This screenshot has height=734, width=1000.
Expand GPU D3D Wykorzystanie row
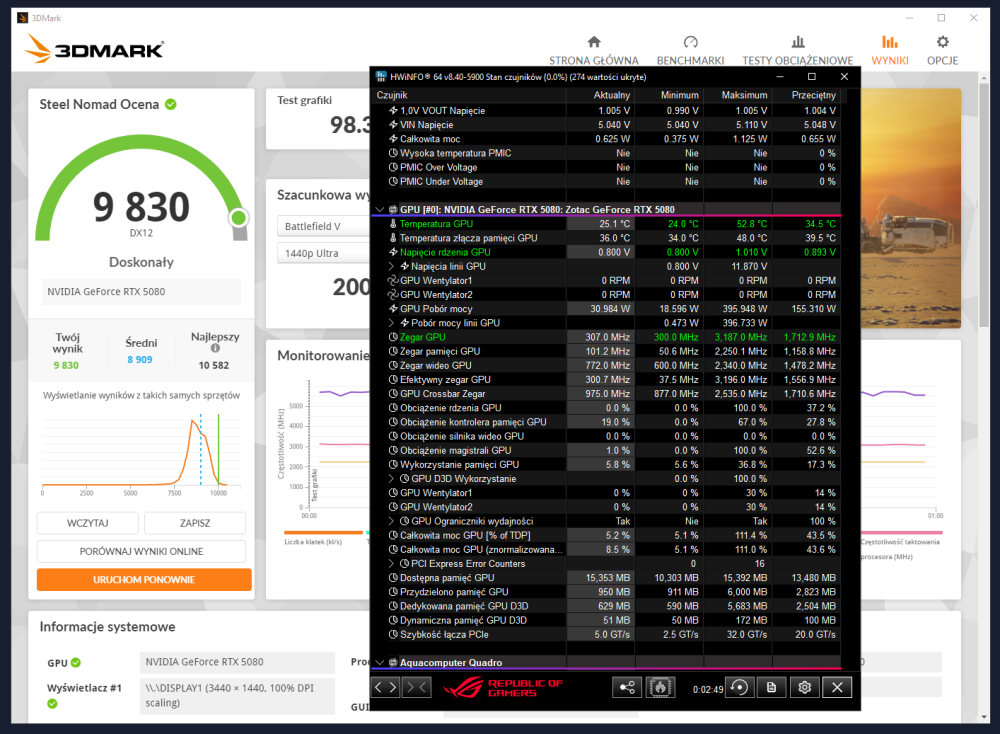[x=392, y=479]
